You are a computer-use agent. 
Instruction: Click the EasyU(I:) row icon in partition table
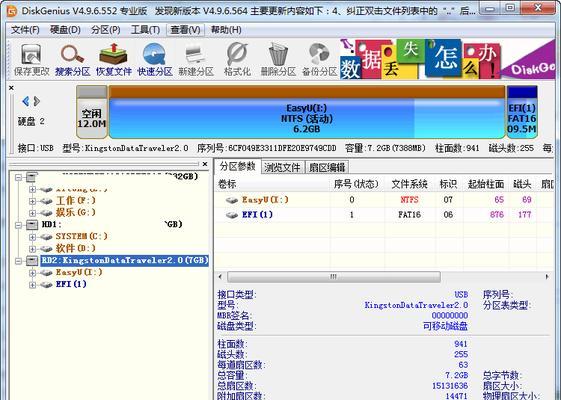(x=232, y=200)
